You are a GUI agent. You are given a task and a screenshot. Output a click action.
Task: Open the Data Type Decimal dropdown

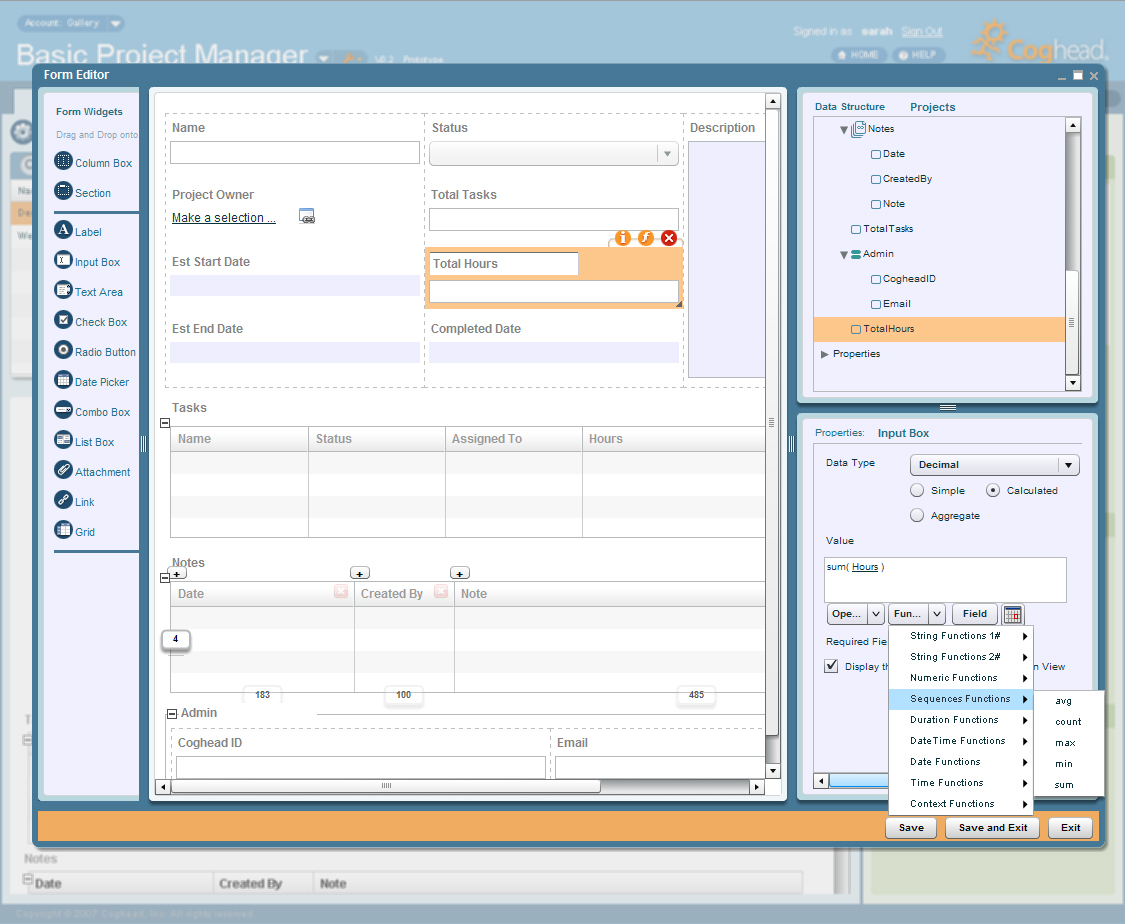pyautogui.click(x=994, y=465)
